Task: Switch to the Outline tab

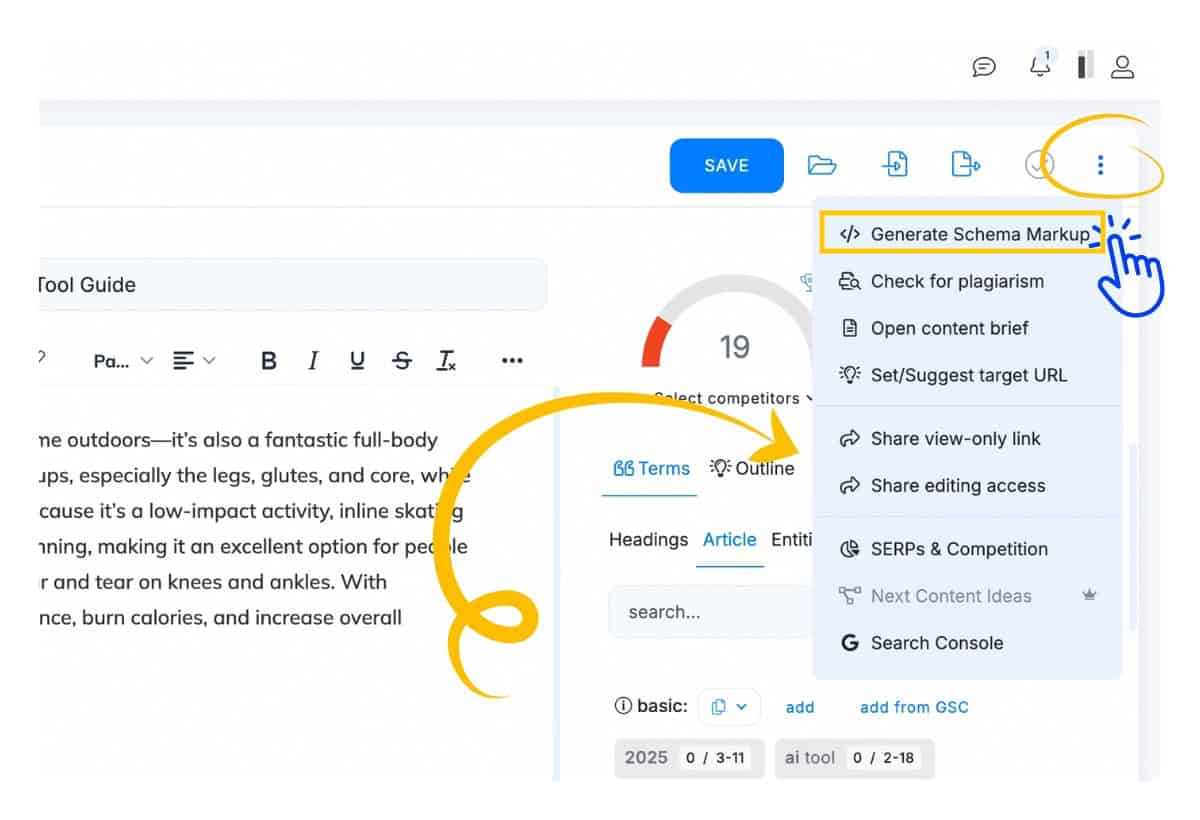Action: click(x=752, y=468)
